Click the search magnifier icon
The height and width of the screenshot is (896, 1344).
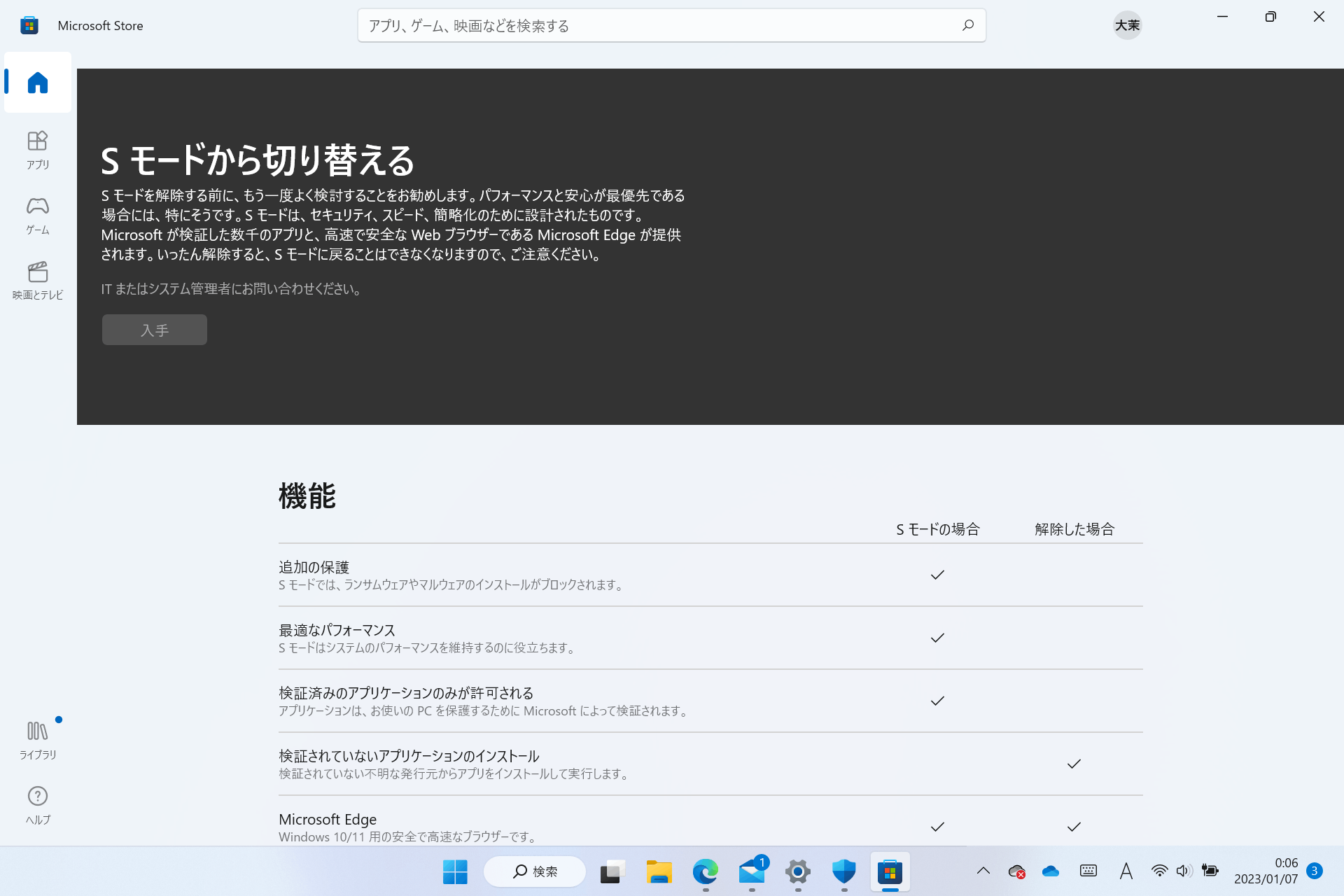(x=968, y=25)
